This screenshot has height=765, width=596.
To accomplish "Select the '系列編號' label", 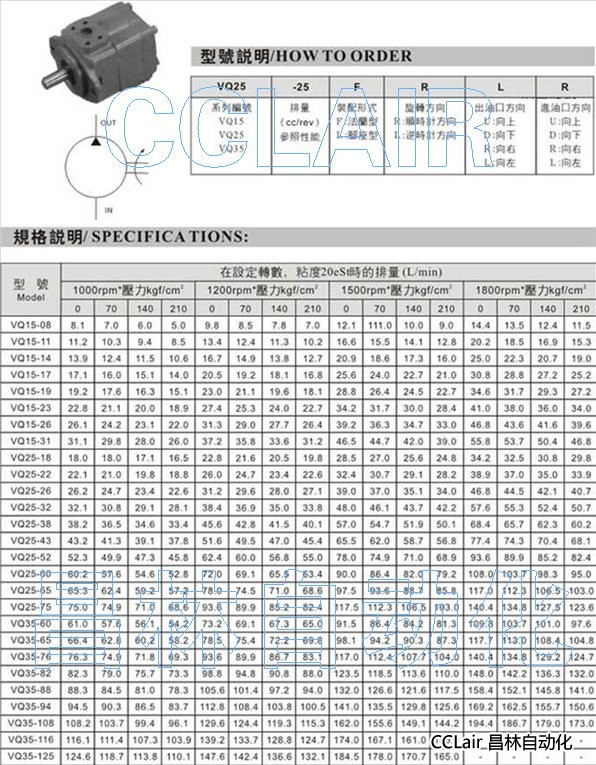I will coord(232,108).
